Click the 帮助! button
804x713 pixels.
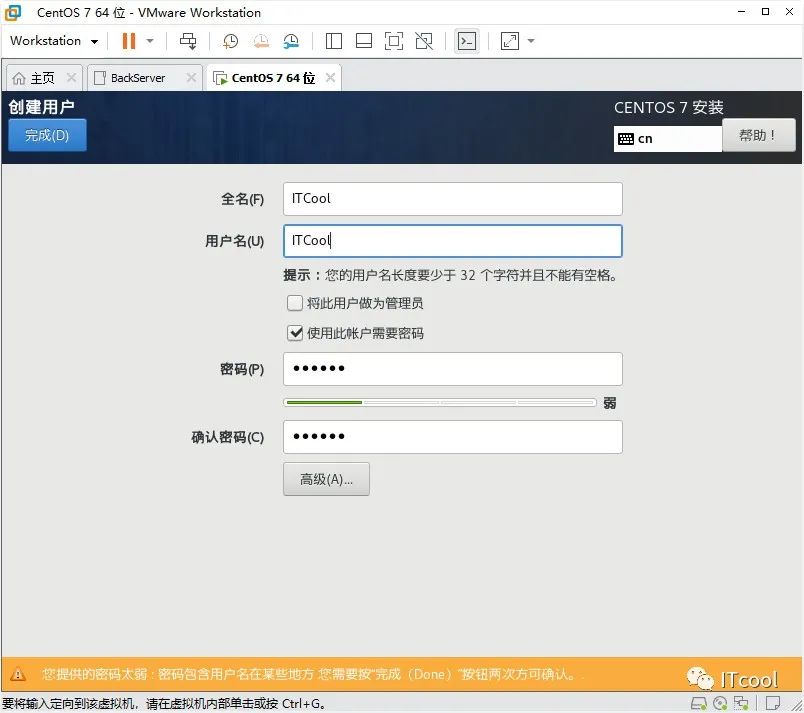pyautogui.click(x=758, y=135)
